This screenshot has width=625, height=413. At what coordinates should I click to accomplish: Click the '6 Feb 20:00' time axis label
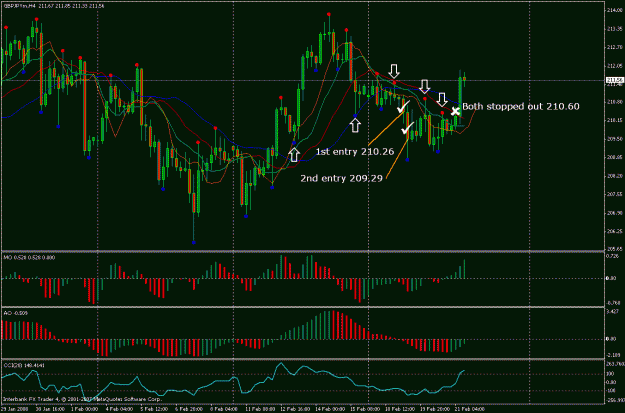pyautogui.click(x=189, y=409)
